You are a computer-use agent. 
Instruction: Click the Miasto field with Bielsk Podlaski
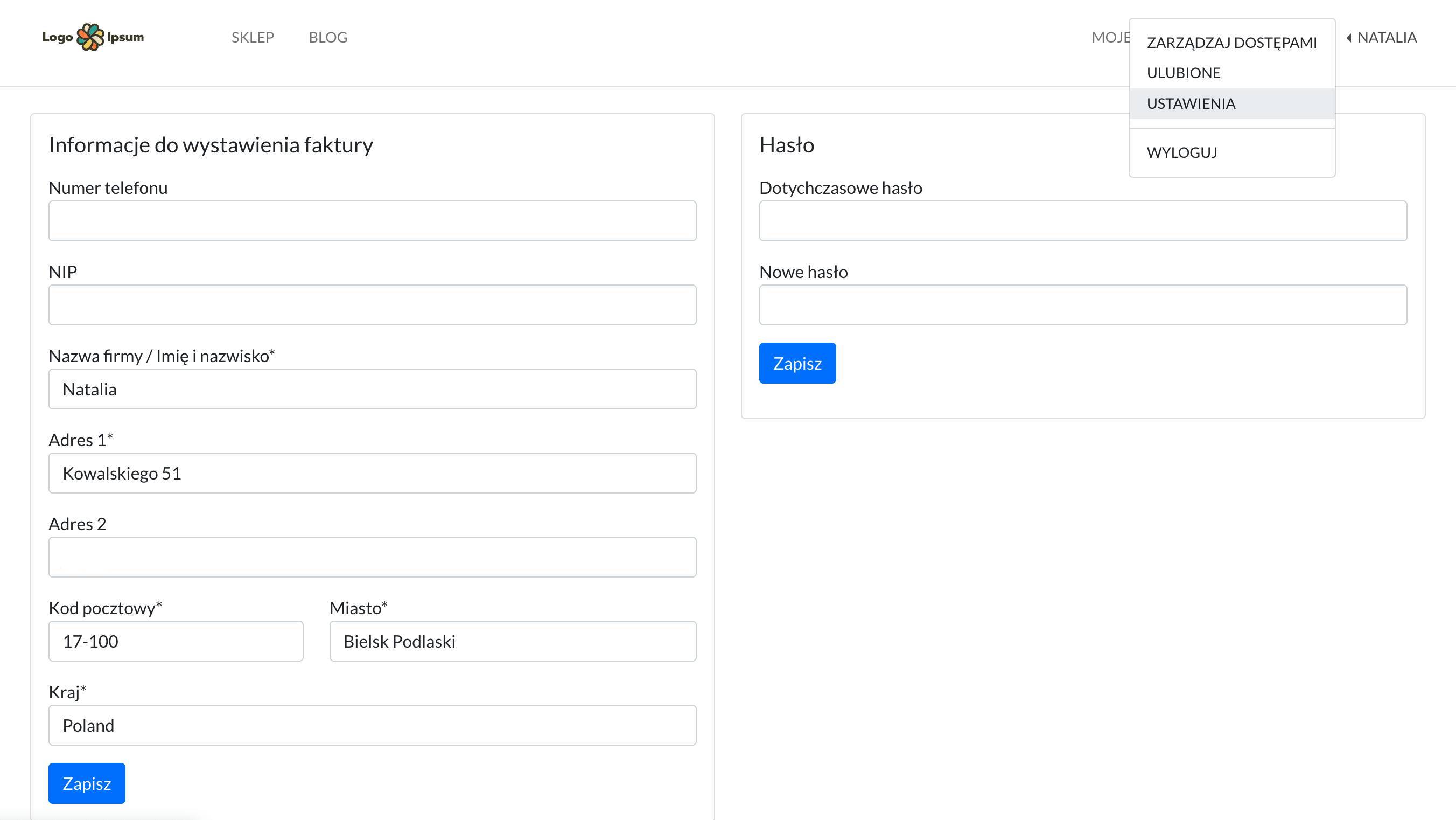pyautogui.click(x=513, y=641)
